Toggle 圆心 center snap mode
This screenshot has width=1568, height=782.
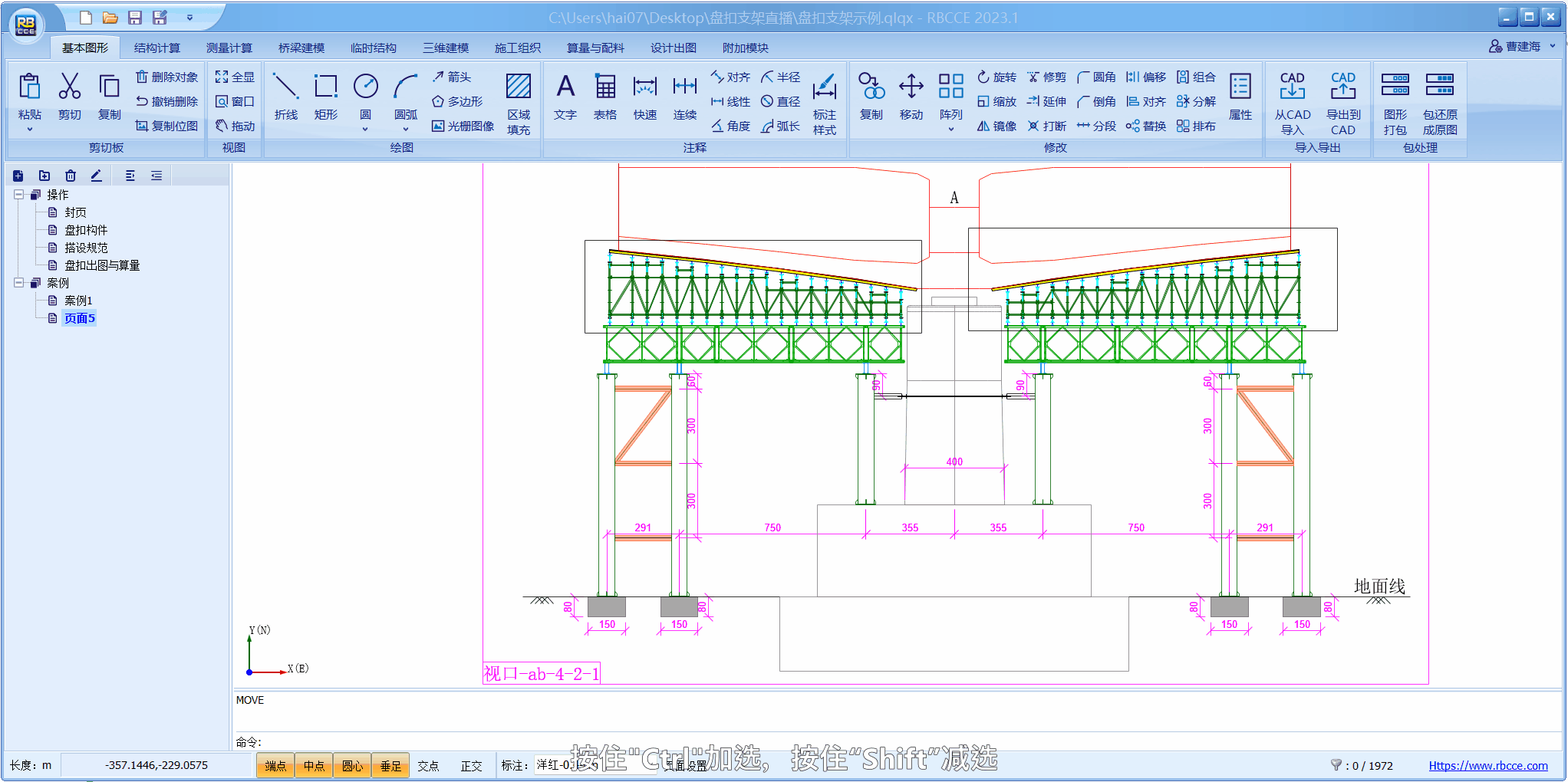coord(352,765)
